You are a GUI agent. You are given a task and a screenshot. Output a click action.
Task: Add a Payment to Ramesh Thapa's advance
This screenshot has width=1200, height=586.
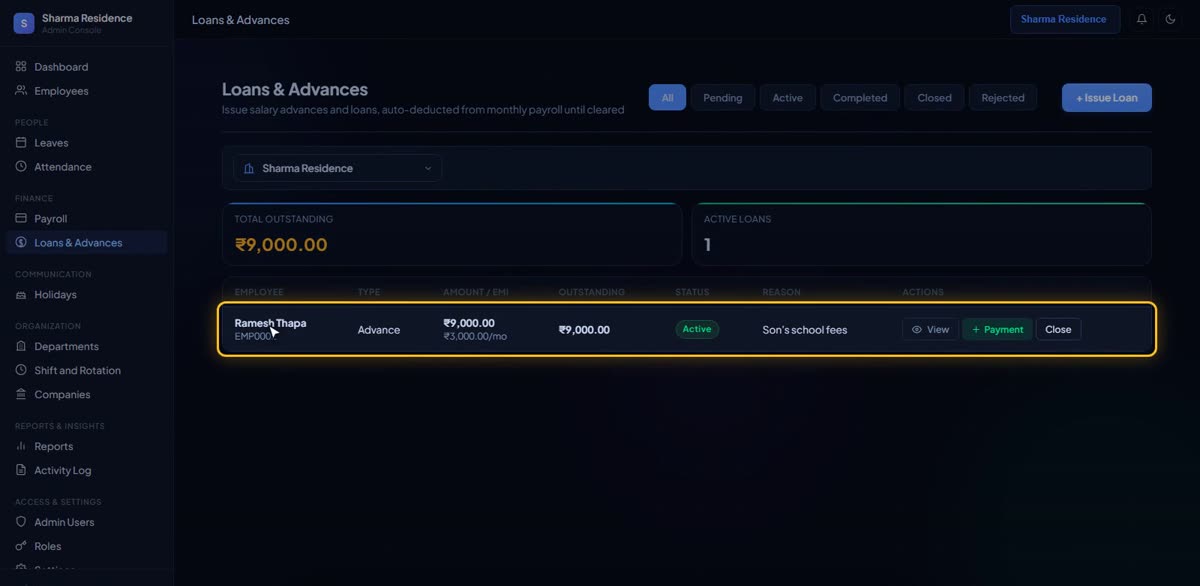pos(997,329)
